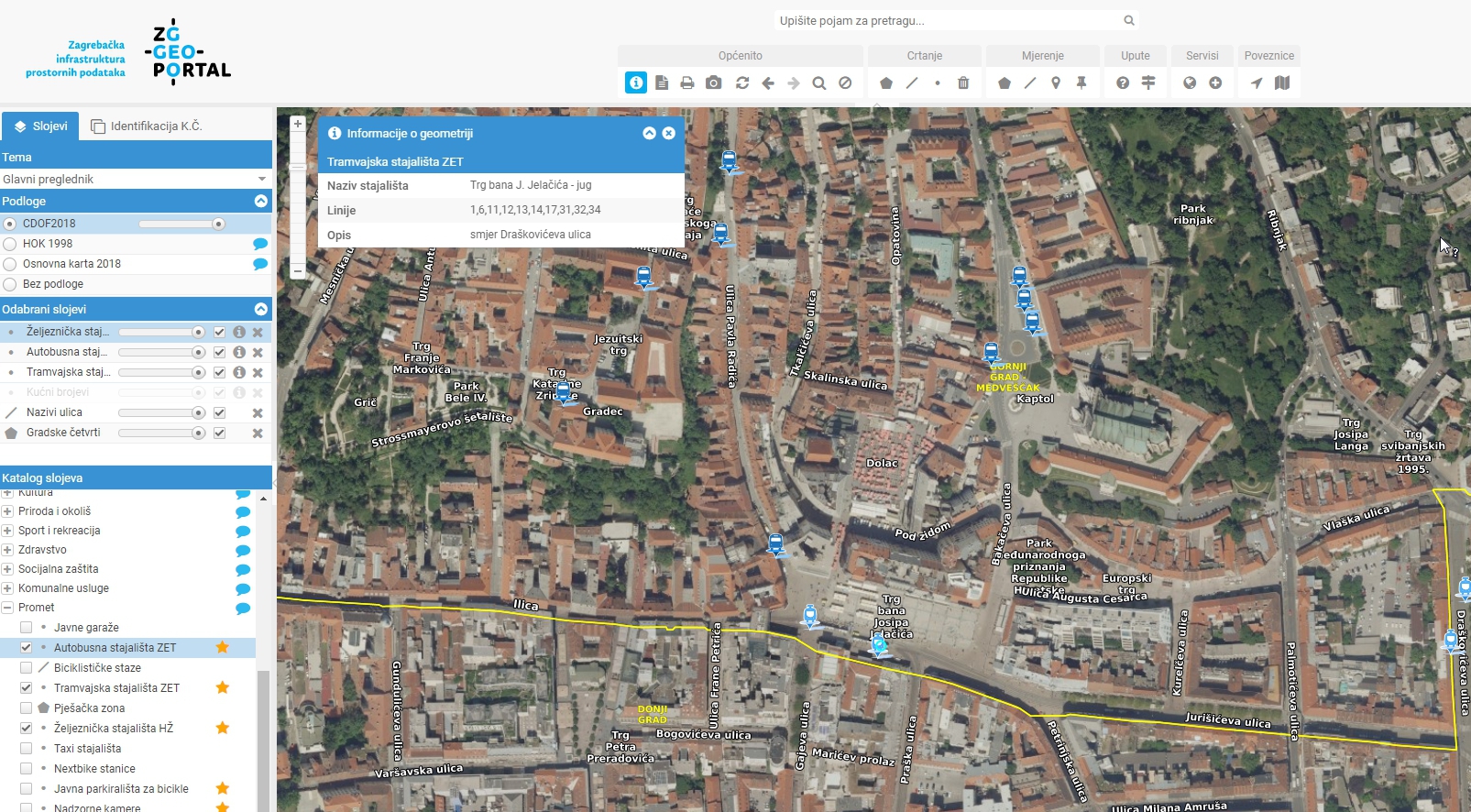Click the help question mark icon under Upute
The width and height of the screenshot is (1471, 812).
1123,83
